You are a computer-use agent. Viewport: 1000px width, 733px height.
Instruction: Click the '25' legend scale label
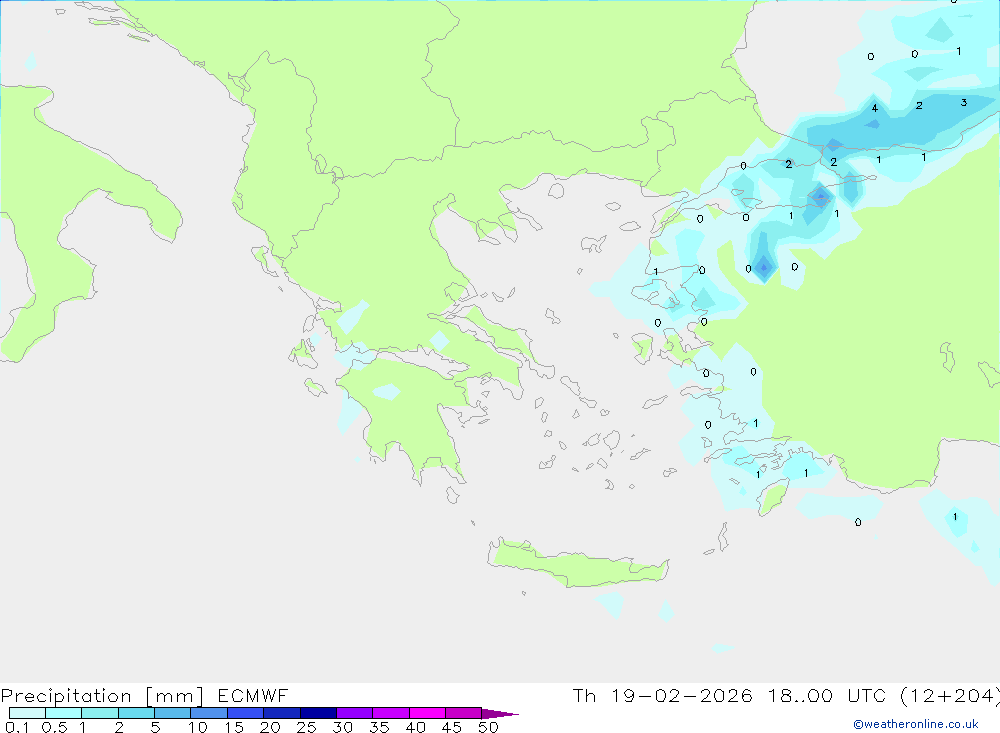pyautogui.click(x=307, y=727)
